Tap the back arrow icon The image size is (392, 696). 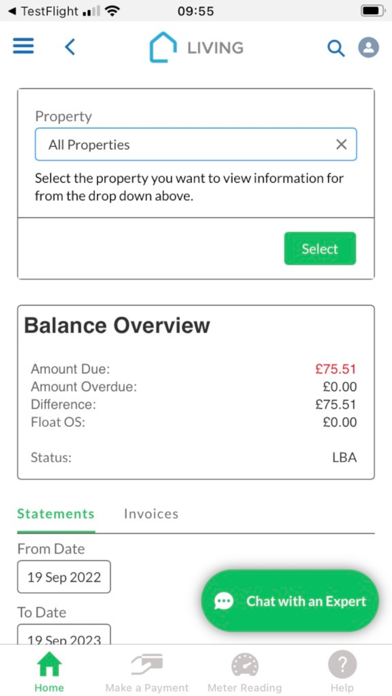coord(70,47)
